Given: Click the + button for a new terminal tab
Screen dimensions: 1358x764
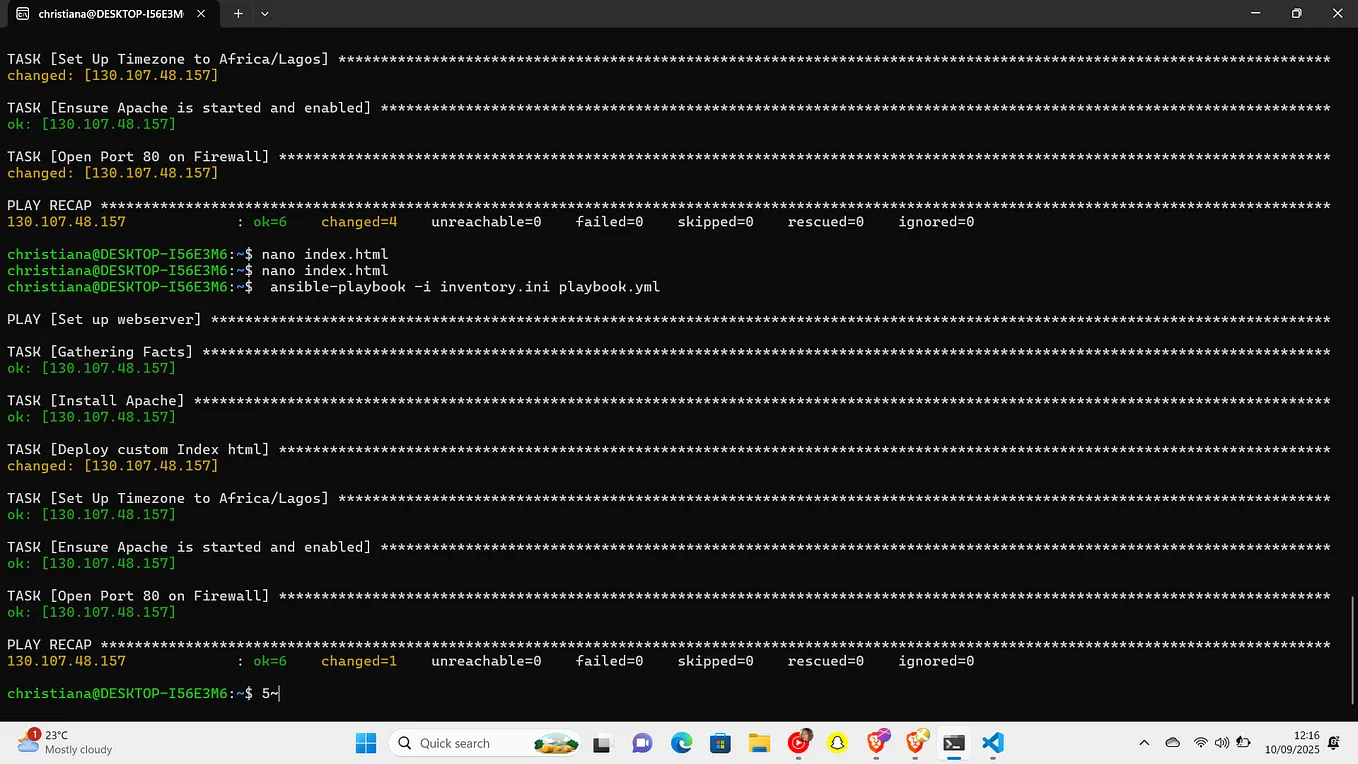Looking at the screenshot, I should click(x=238, y=14).
